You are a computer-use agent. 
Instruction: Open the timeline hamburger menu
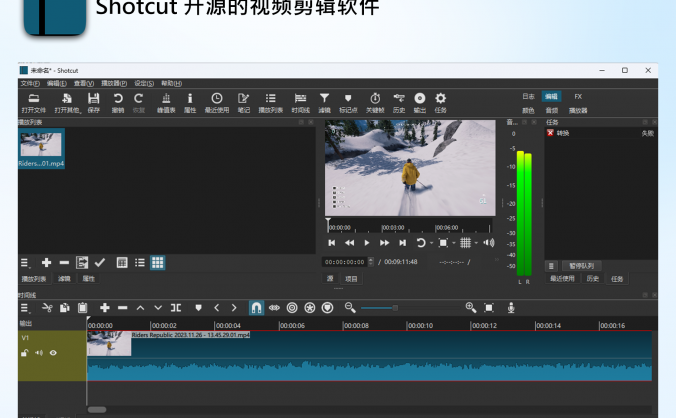click(25, 308)
